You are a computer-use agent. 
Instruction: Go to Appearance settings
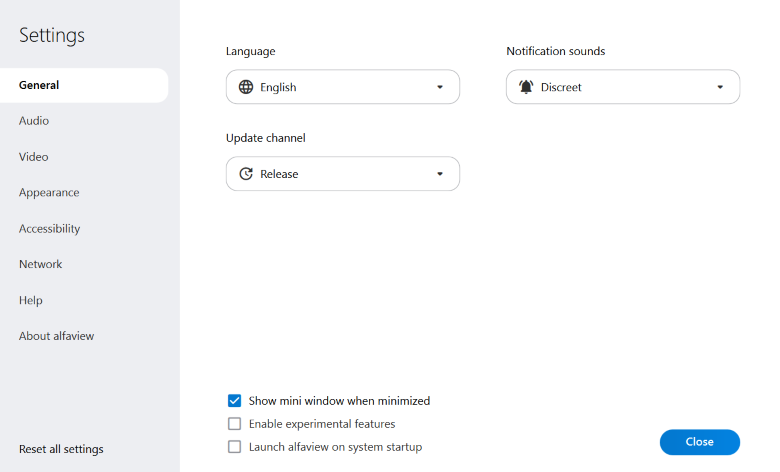49,193
